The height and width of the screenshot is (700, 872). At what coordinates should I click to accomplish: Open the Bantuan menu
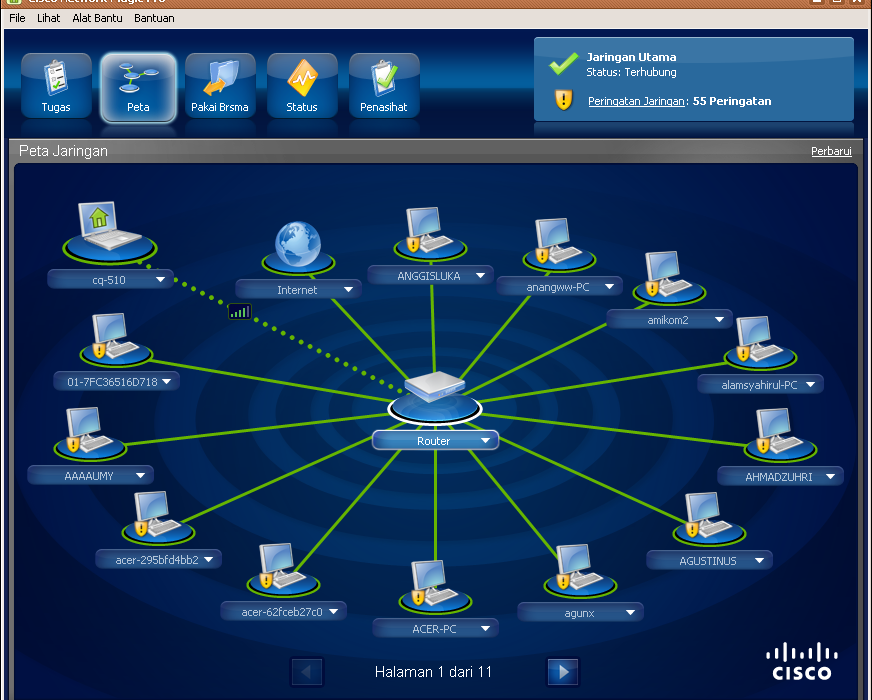pyautogui.click(x=154, y=18)
